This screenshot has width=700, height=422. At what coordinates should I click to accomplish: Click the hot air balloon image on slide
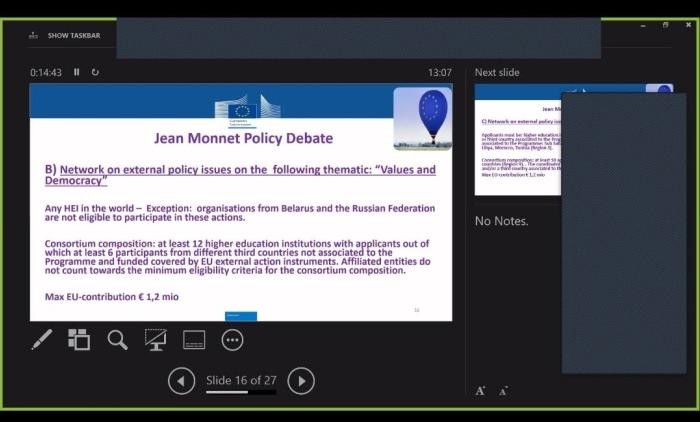click(421, 117)
